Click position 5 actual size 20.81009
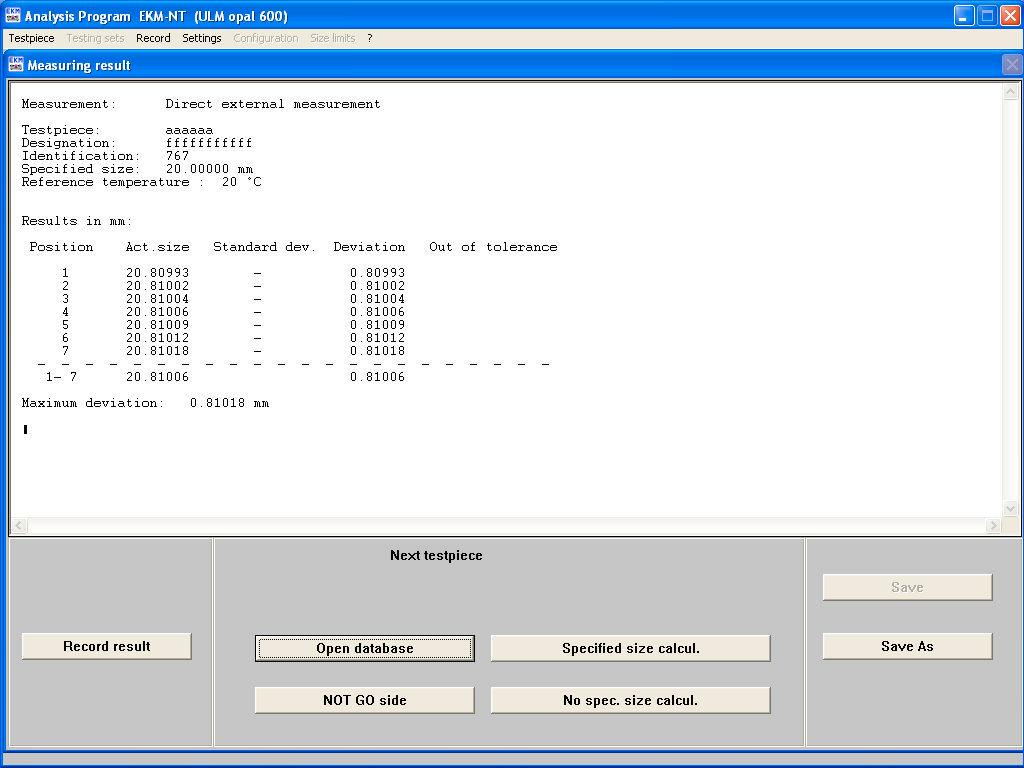The image size is (1024, 768). [157, 325]
